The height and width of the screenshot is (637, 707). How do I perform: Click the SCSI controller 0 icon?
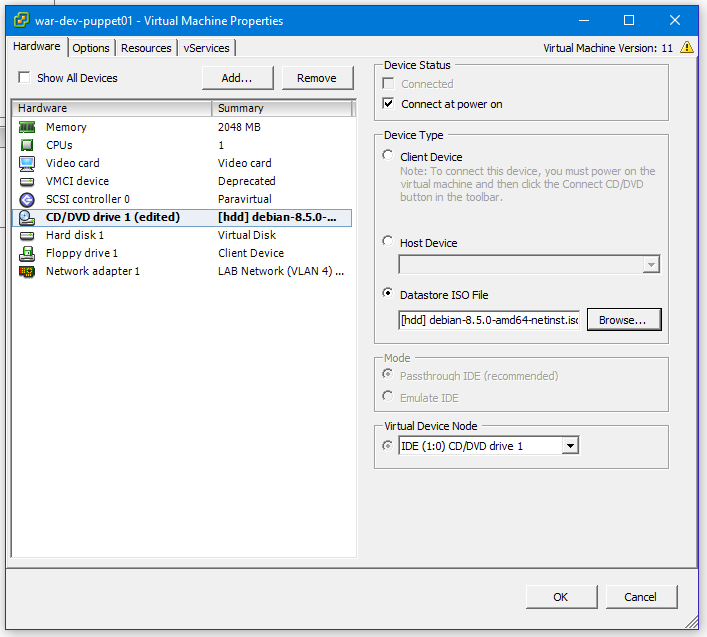27,199
